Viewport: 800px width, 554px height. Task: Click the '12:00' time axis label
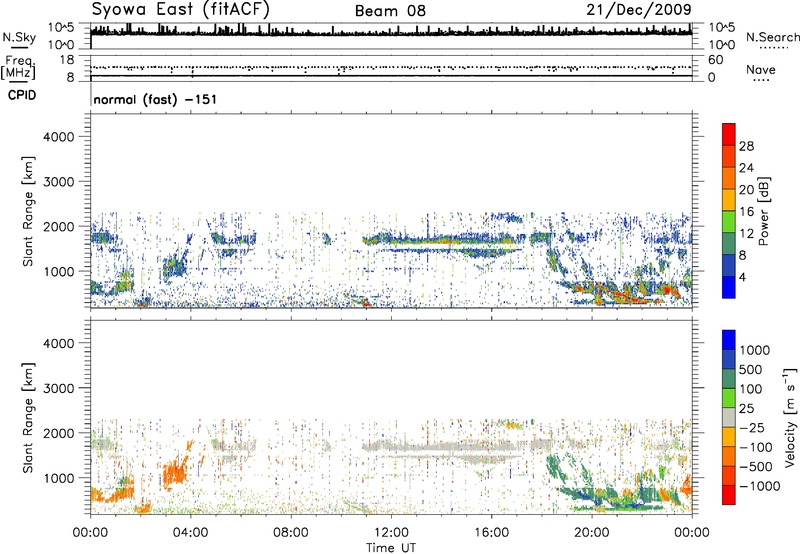click(391, 533)
